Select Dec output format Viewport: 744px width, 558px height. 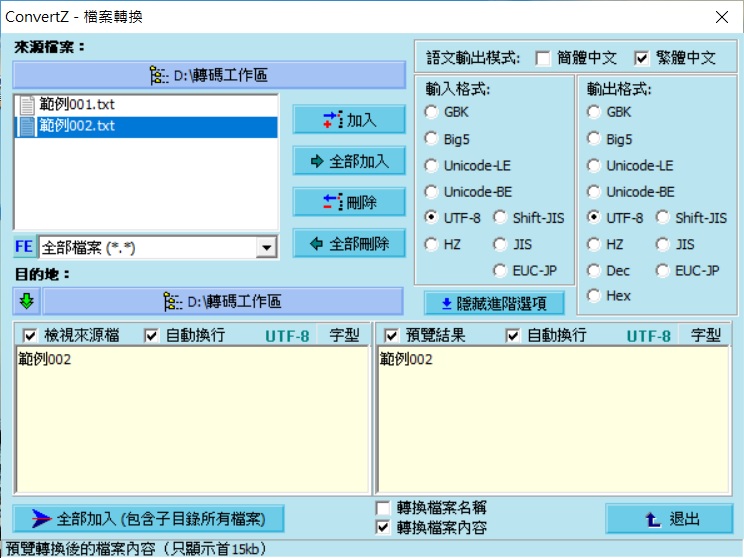pos(594,270)
